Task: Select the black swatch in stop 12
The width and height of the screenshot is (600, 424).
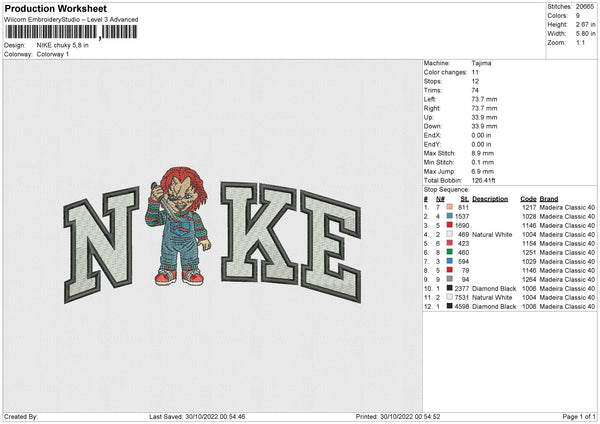Action: click(449, 306)
